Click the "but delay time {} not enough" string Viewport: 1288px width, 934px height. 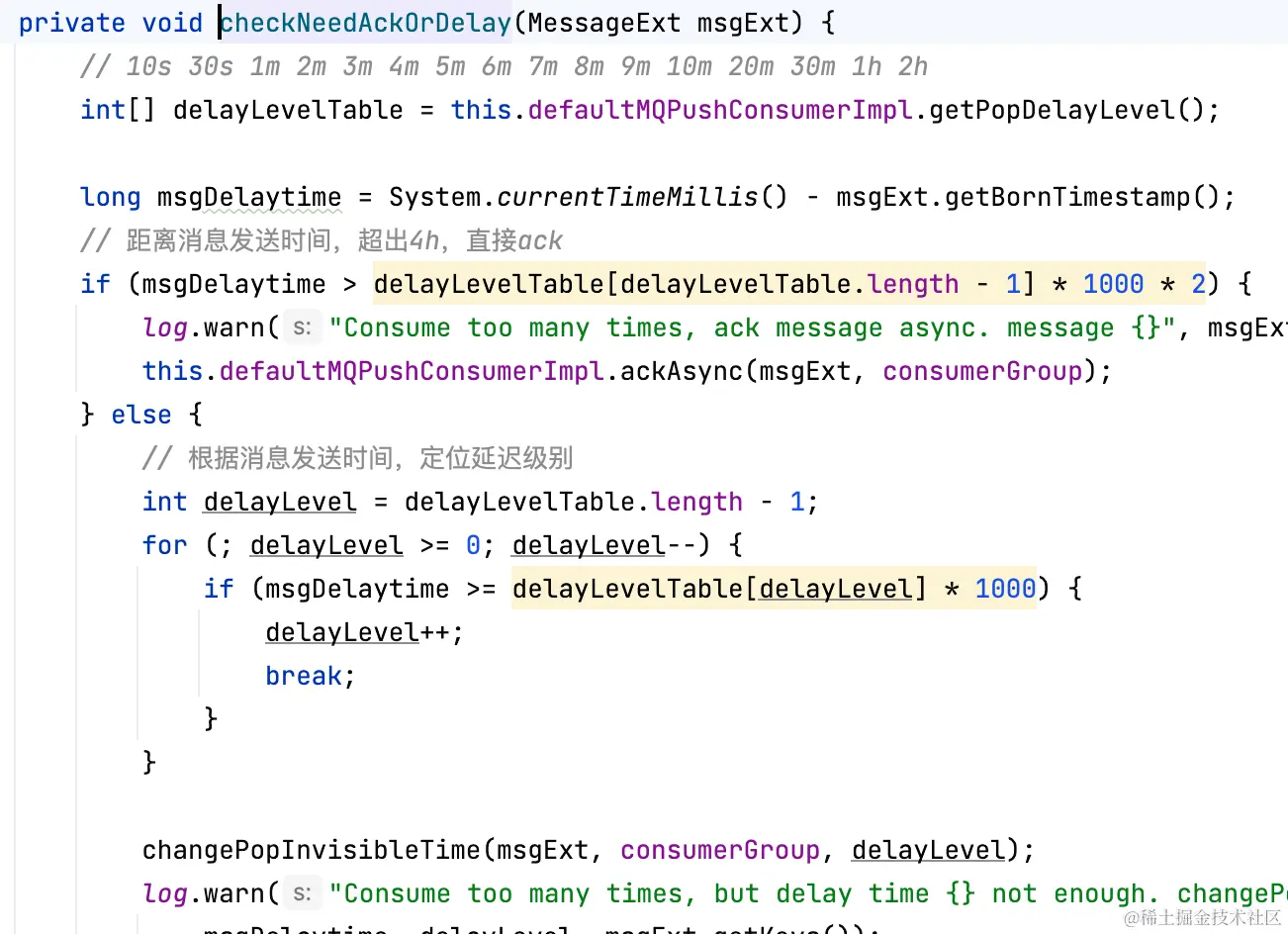pyautogui.click(x=808, y=893)
